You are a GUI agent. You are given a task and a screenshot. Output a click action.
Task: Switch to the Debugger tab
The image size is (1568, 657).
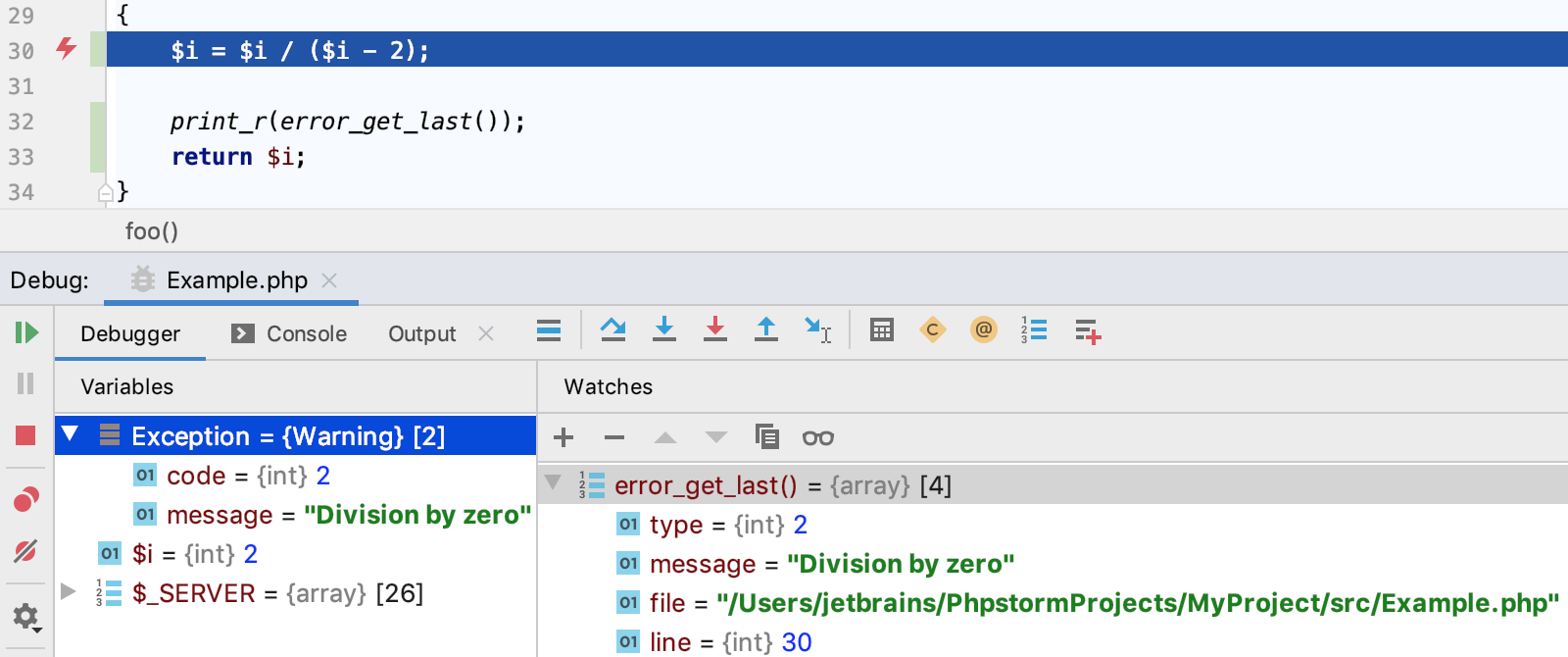(x=130, y=334)
